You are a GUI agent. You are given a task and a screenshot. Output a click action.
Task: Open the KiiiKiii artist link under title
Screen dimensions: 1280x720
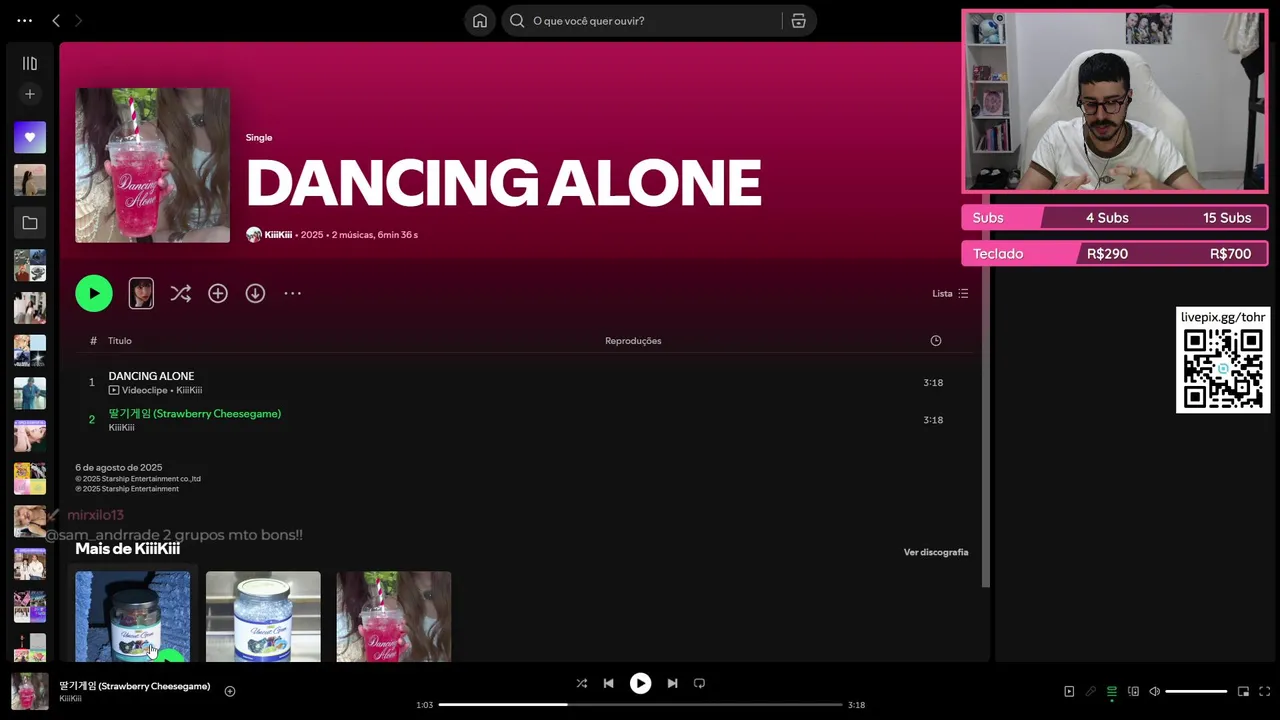(x=278, y=235)
